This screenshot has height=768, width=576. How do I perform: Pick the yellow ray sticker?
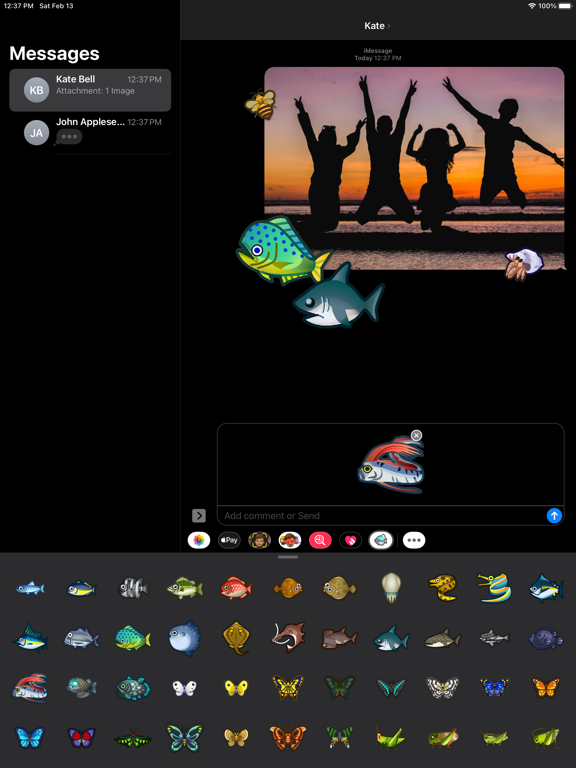(236, 638)
